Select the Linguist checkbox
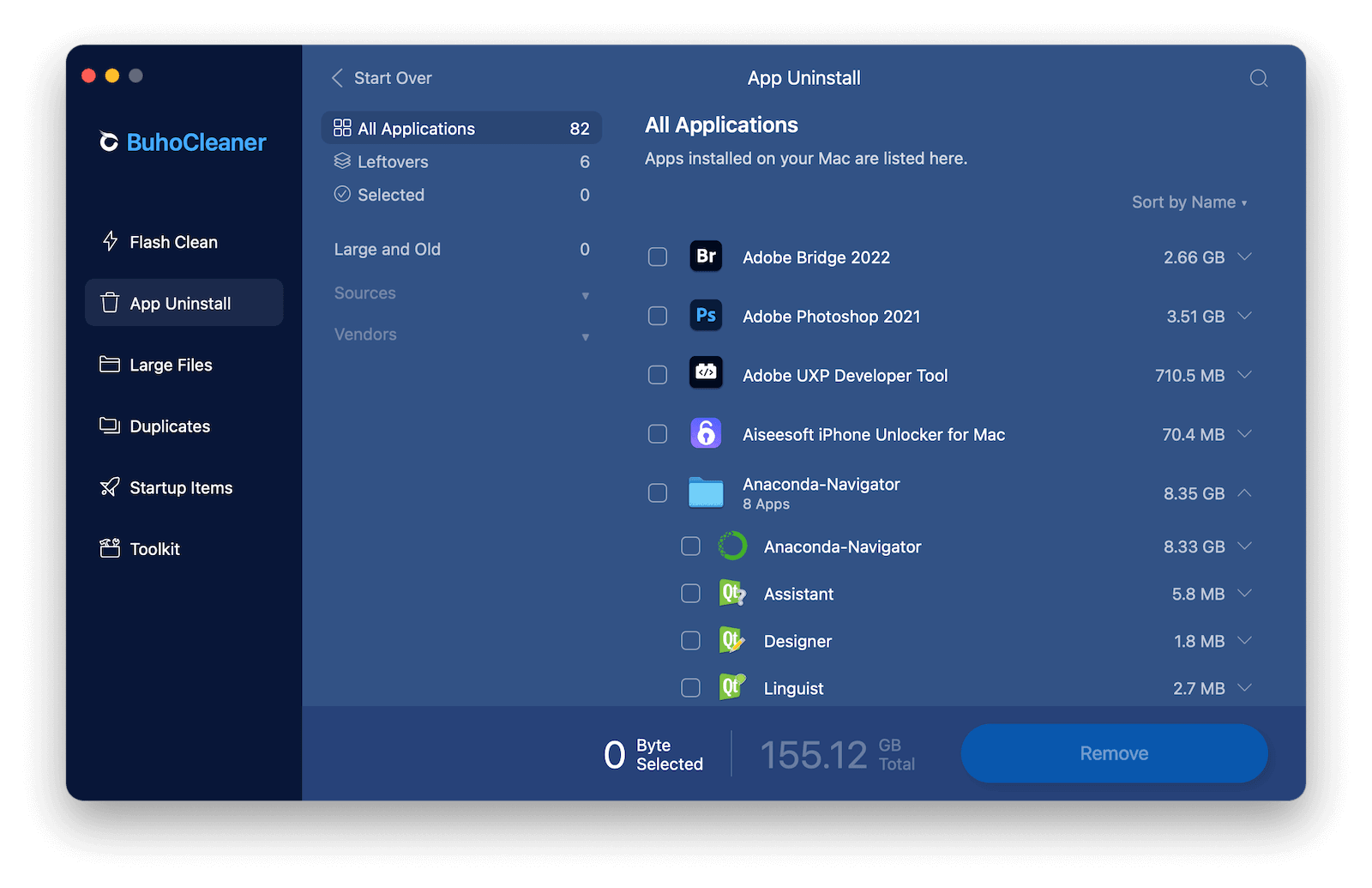 click(x=690, y=688)
